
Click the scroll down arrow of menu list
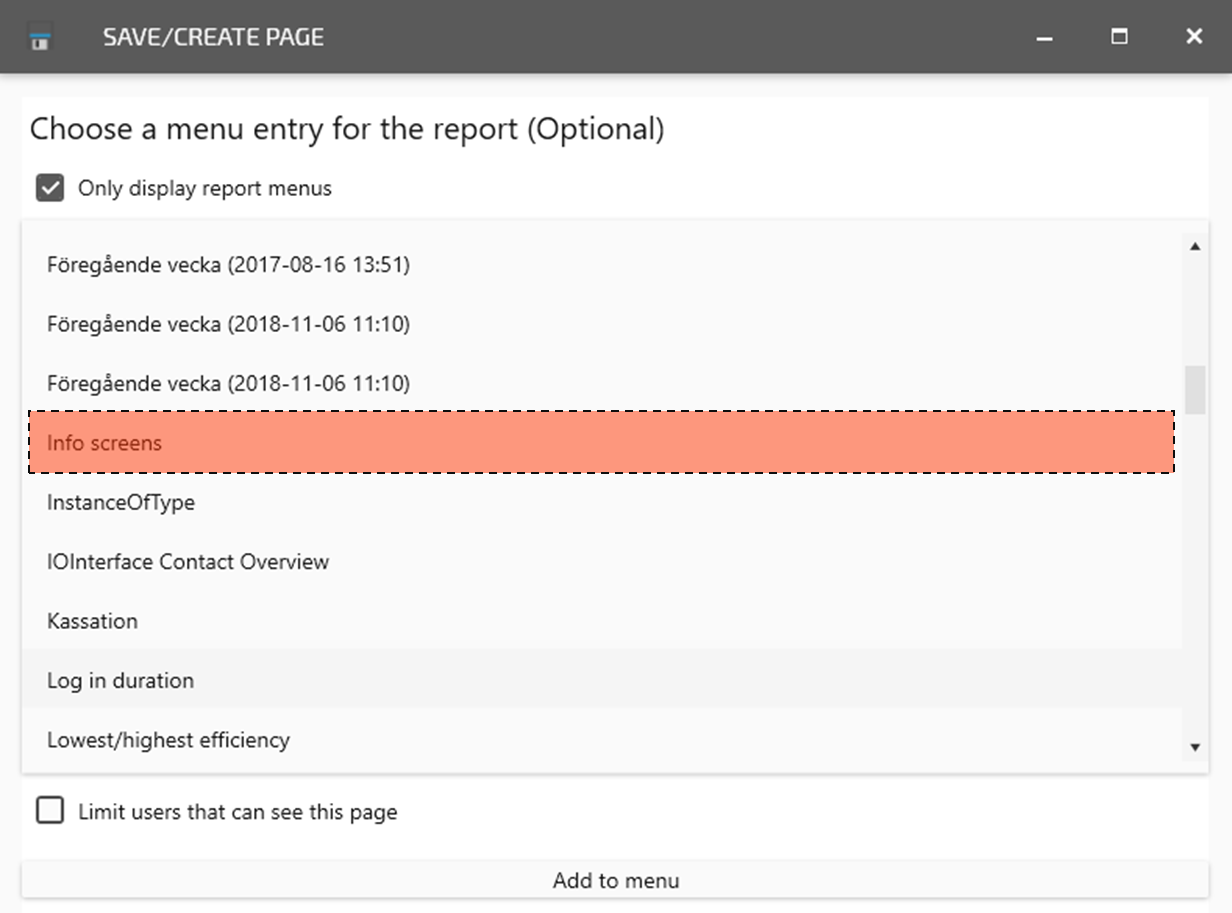pyautogui.click(x=1195, y=747)
